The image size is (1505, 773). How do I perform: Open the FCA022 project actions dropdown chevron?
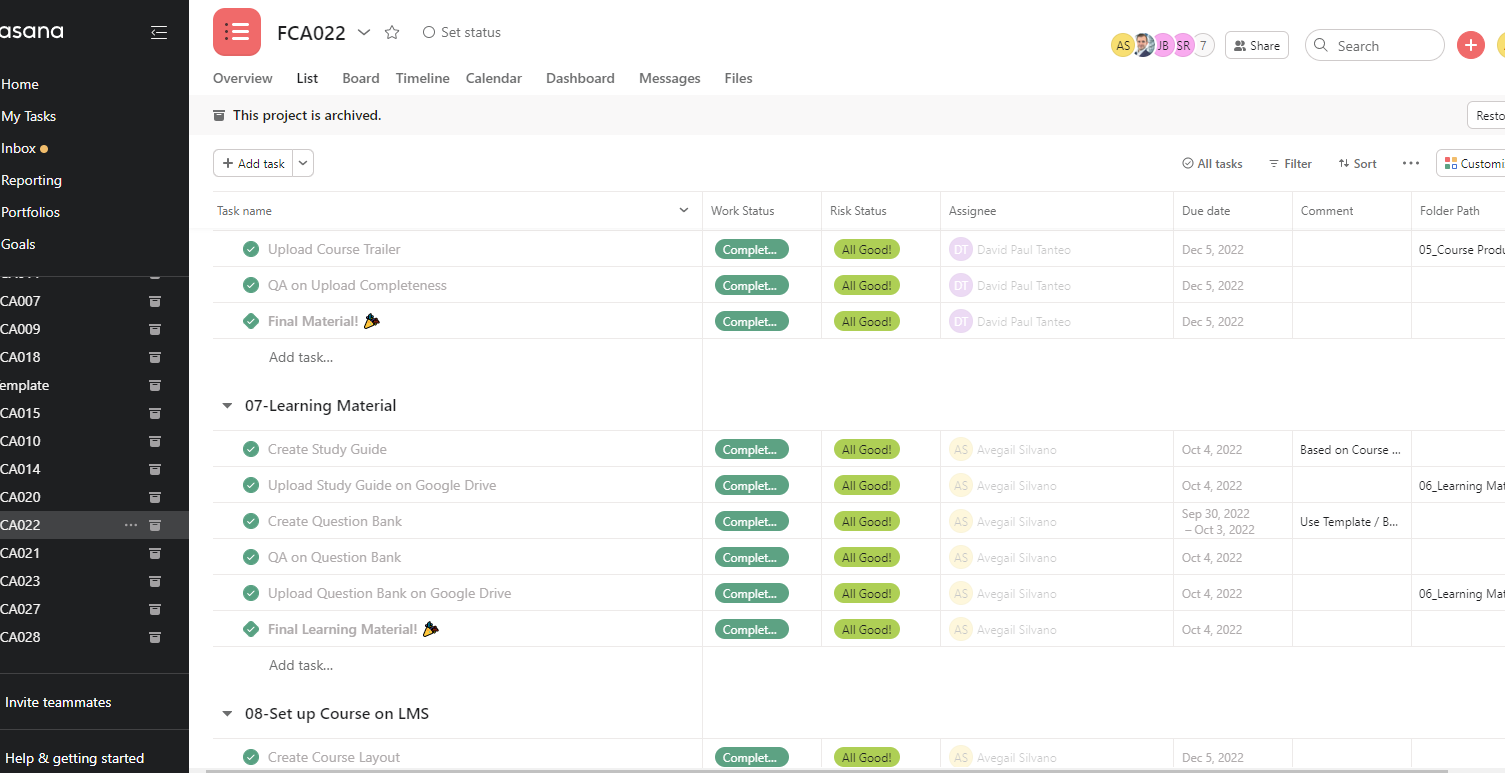(x=364, y=32)
